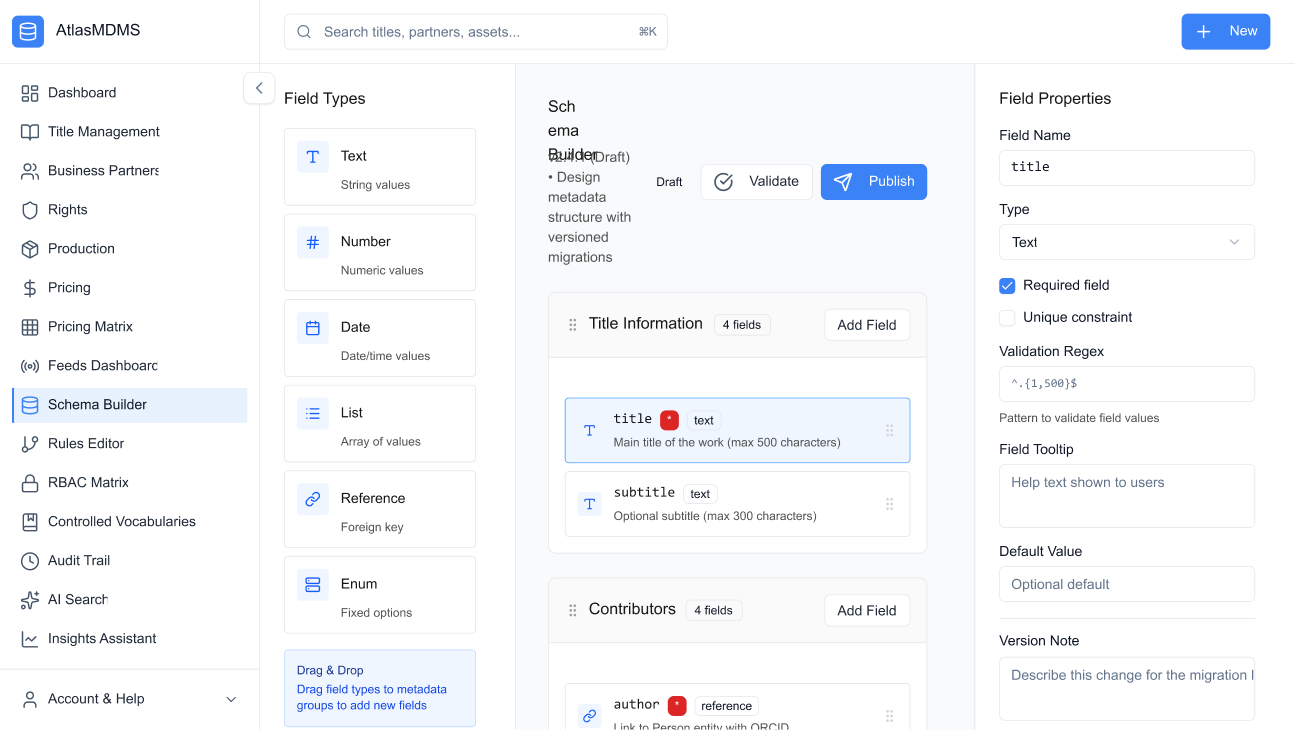
Task: Enable the Unique constraint checkbox
Action: (1007, 317)
